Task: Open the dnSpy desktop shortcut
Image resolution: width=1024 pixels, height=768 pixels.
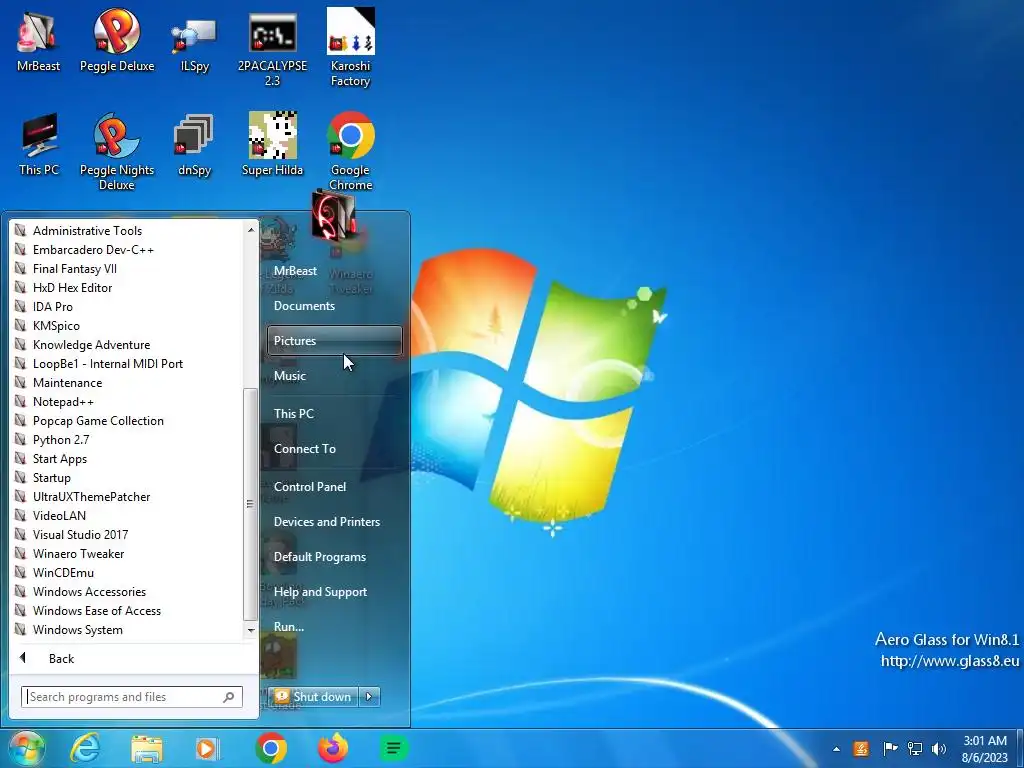Action: pyautogui.click(x=195, y=144)
